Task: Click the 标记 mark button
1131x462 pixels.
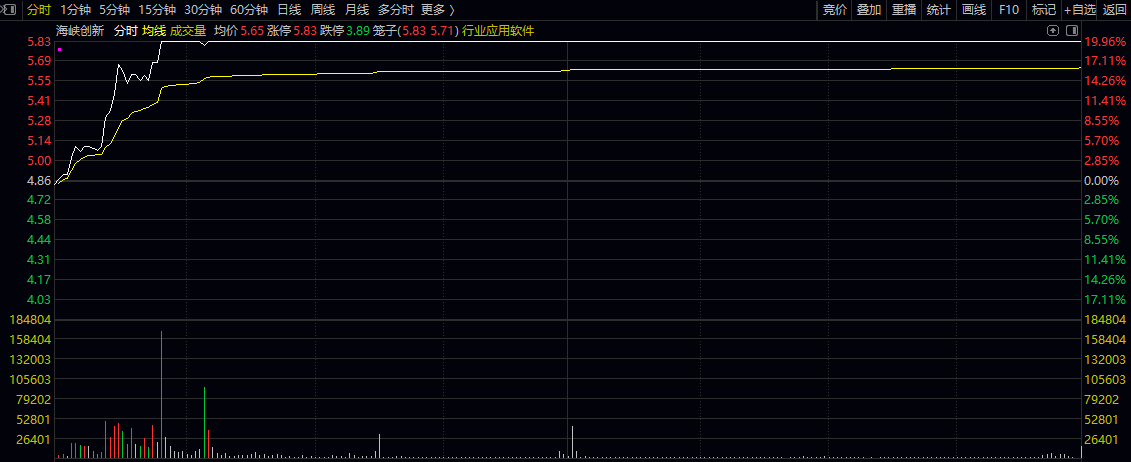Action: 1044,9
